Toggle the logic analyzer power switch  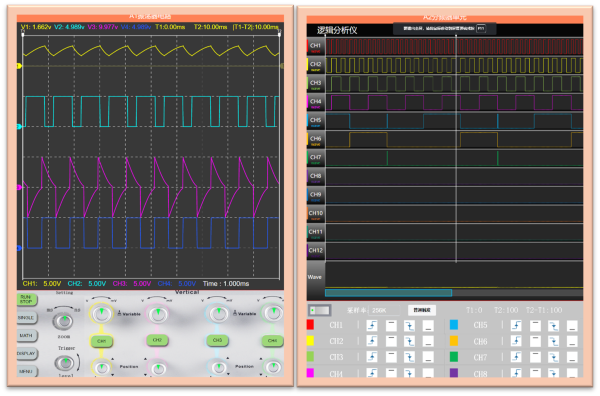click(319, 310)
